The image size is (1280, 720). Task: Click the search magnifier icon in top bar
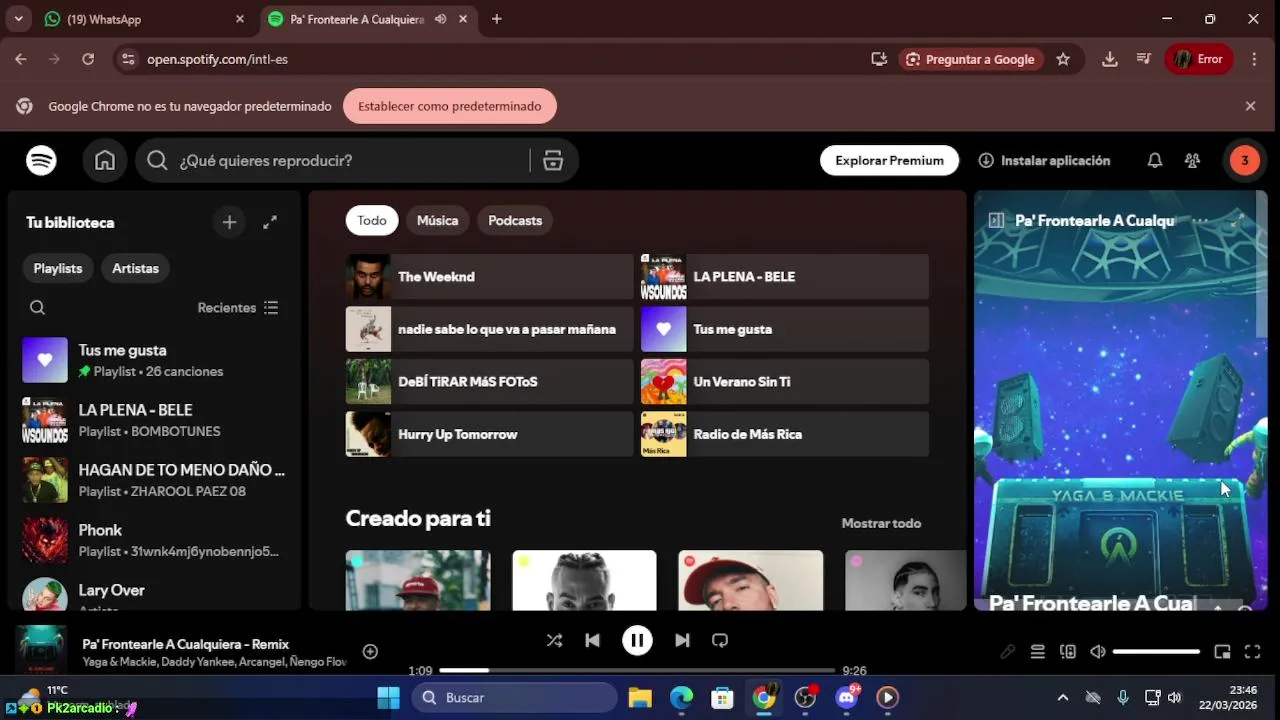157,160
